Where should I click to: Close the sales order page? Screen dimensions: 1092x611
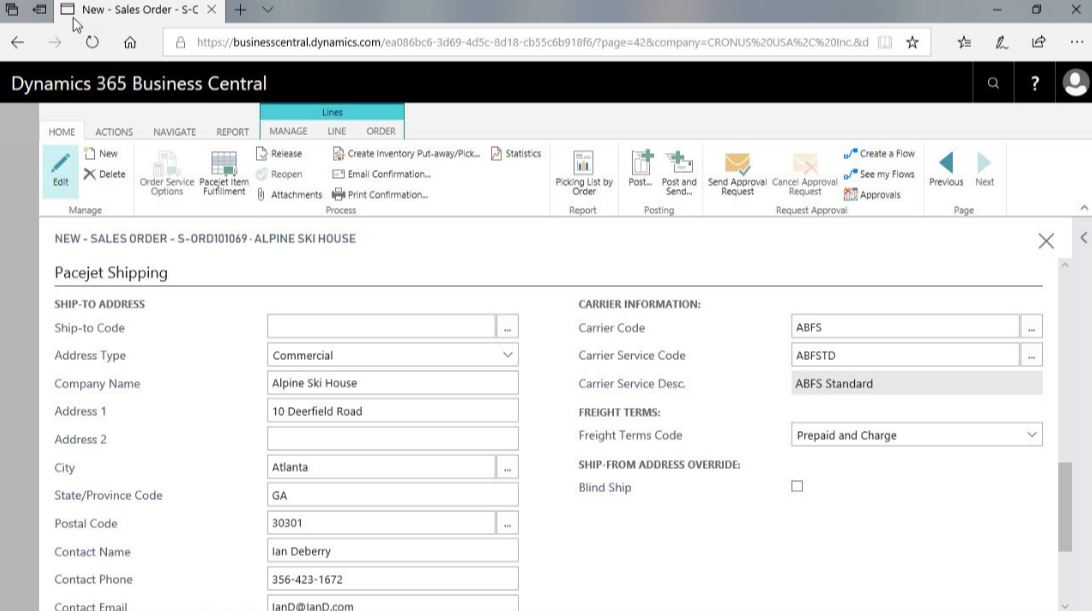[1045, 241]
